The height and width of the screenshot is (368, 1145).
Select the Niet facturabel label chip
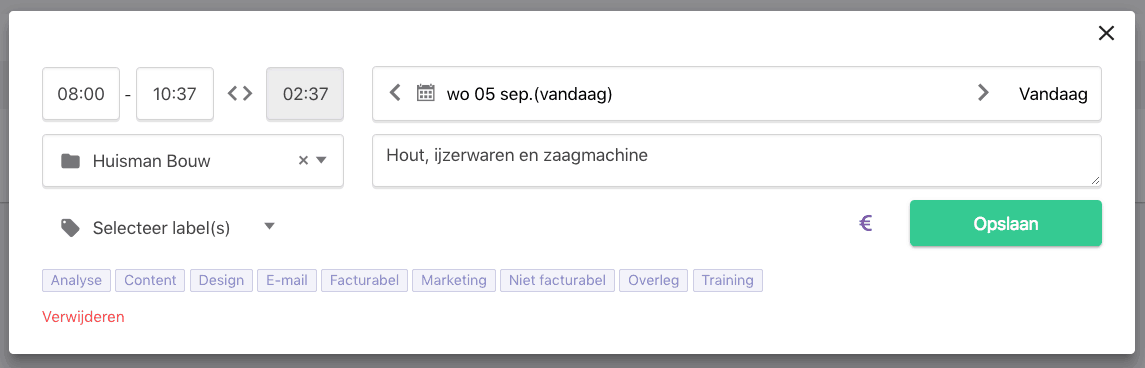pos(557,280)
